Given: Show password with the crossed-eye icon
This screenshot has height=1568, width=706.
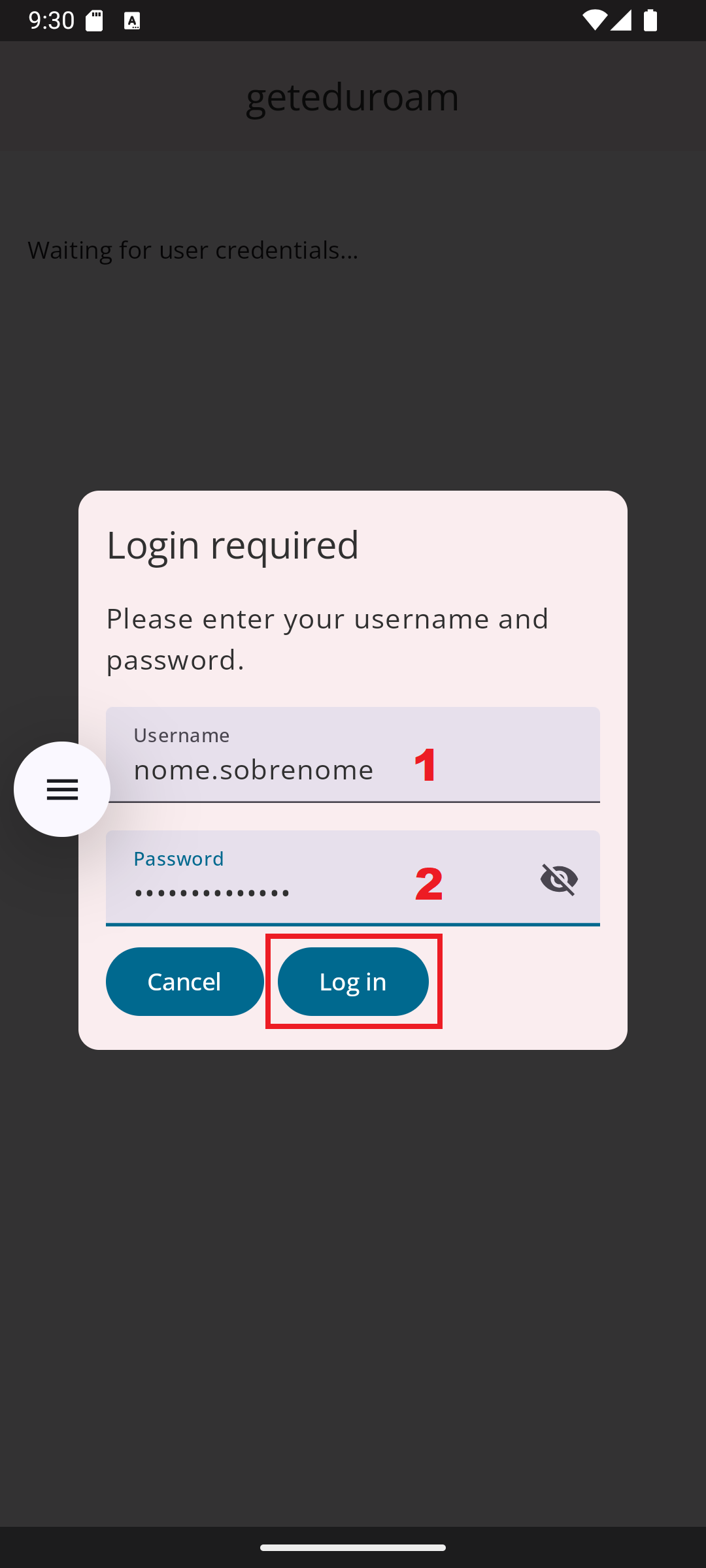Looking at the screenshot, I should [559, 879].
